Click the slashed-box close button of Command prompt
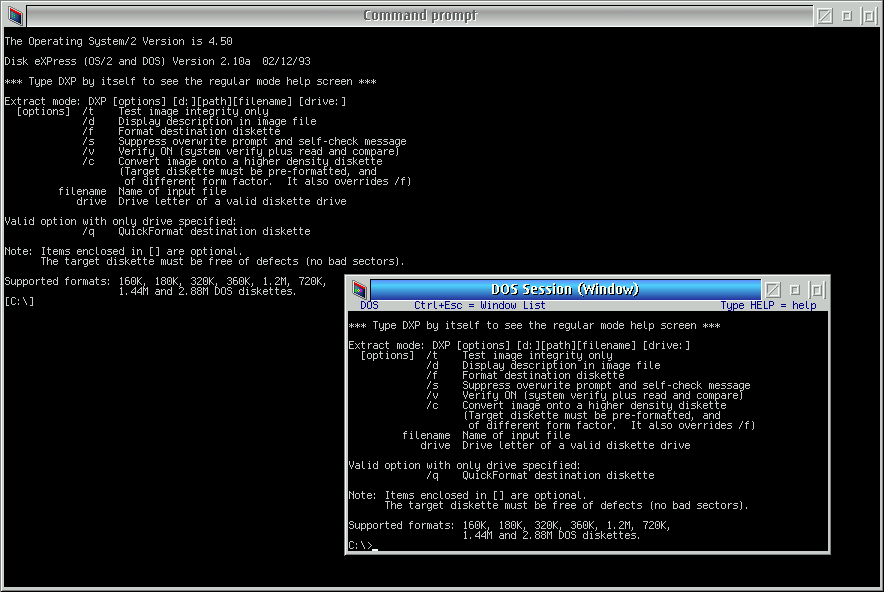This screenshot has height=592, width=884. pos(825,16)
